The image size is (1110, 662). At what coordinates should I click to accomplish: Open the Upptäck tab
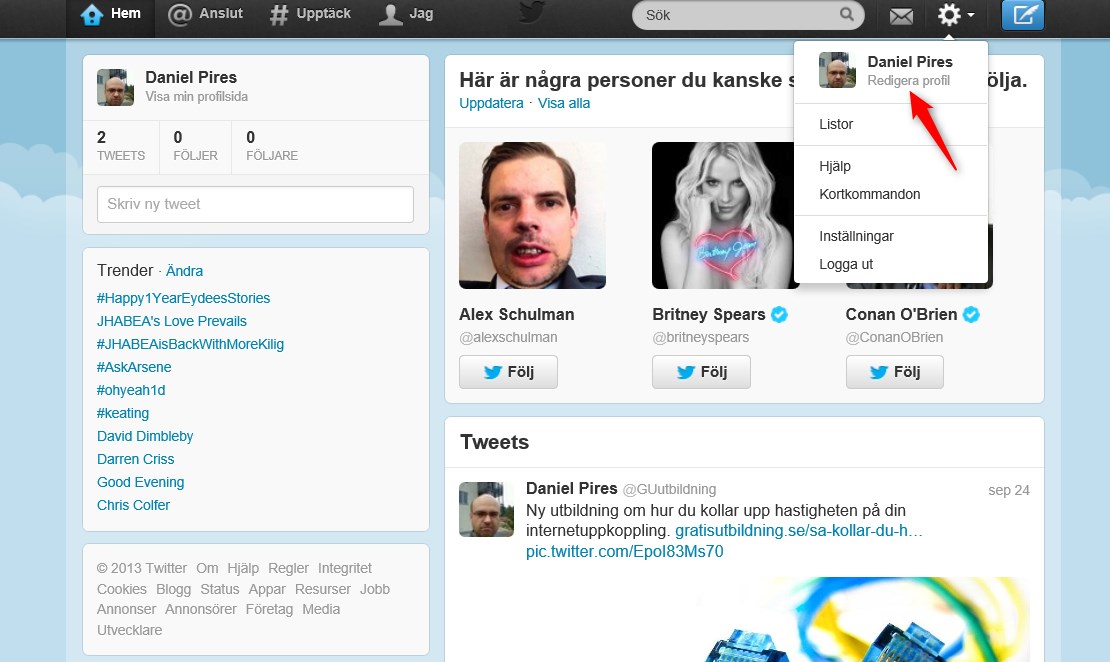[310, 13]
